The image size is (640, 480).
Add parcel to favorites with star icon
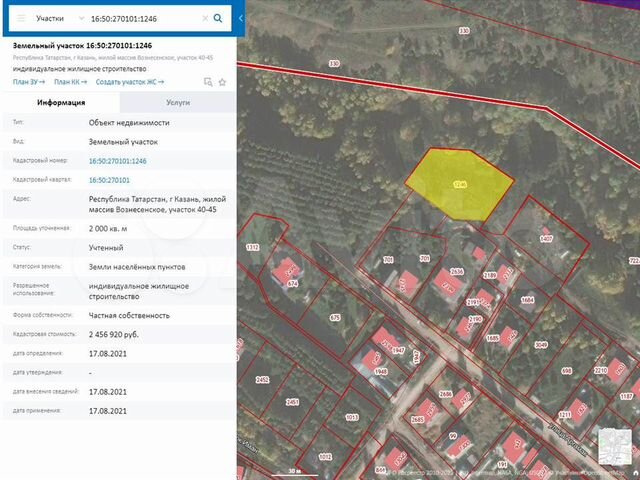click(221, 81)
